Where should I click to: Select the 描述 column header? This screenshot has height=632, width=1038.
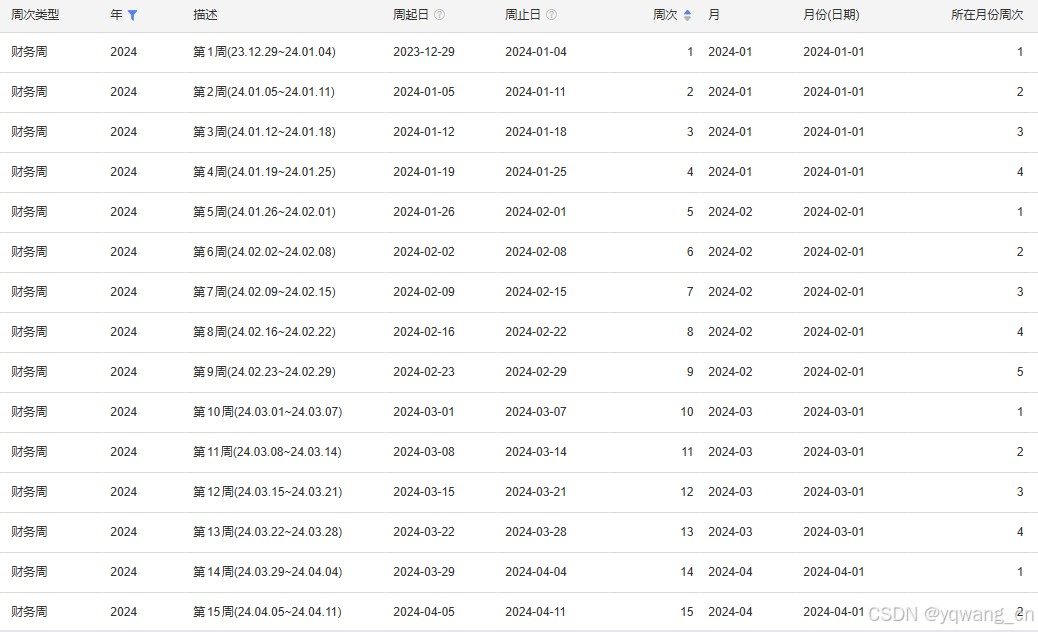pos(205,15)
